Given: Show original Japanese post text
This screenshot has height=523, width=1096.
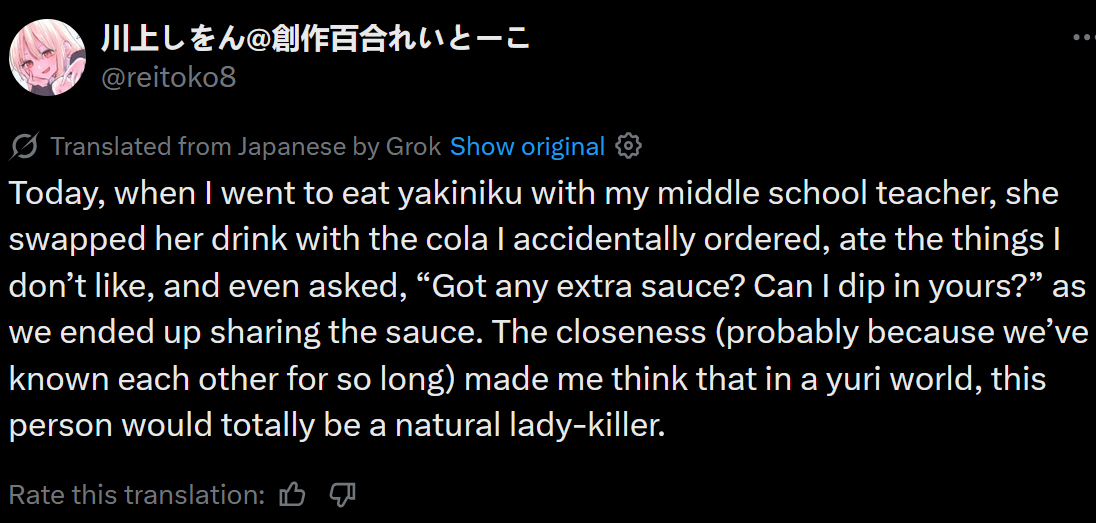Looking at the screenshot, I should 527,147.
